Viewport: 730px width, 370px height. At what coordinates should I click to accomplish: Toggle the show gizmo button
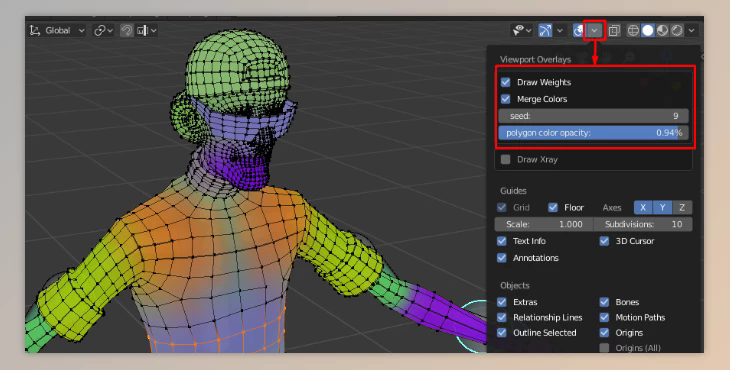coord(545,31)
